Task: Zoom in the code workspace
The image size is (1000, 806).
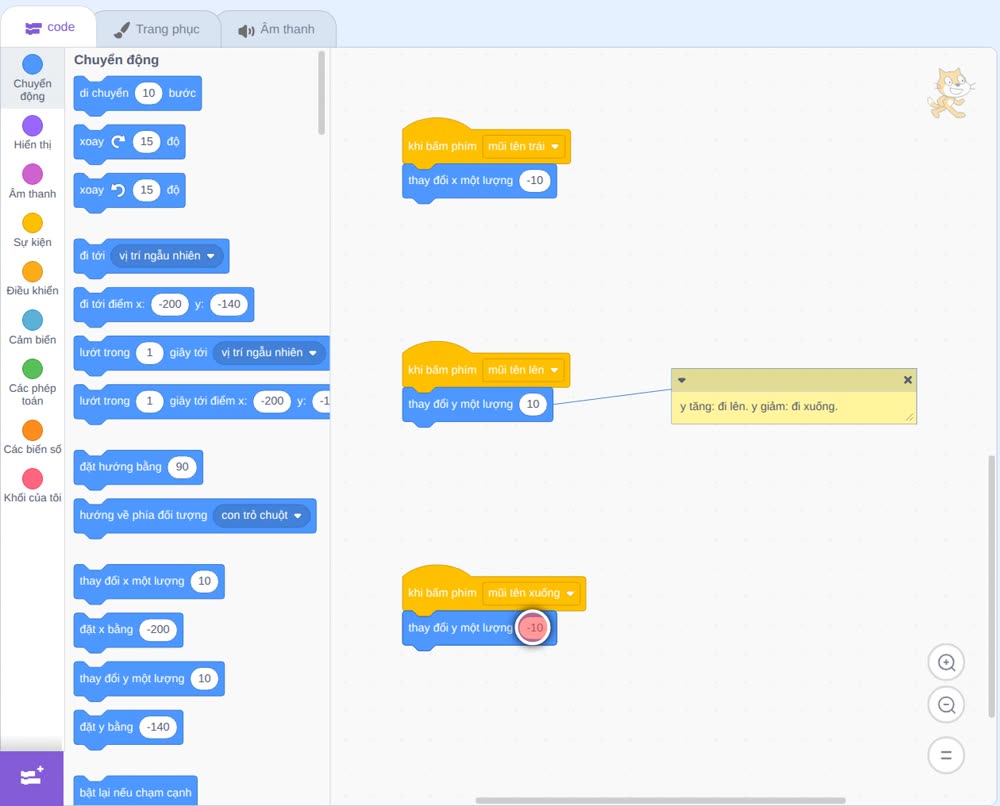Action: point(946,663)
